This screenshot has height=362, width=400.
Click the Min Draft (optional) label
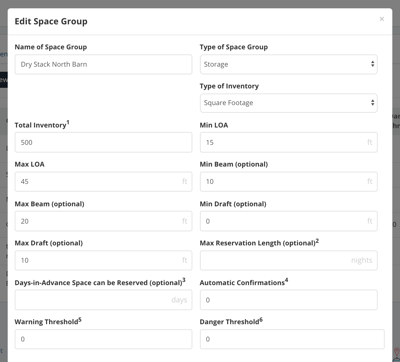point(233,204)
